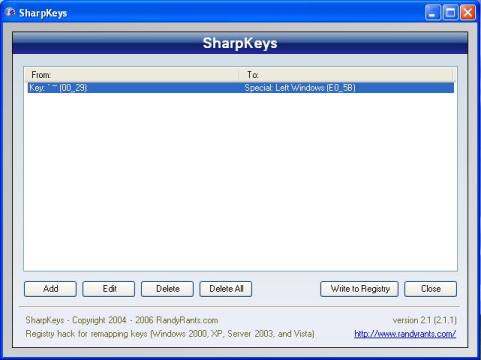Sort by the To: column header

click(346, 75)
